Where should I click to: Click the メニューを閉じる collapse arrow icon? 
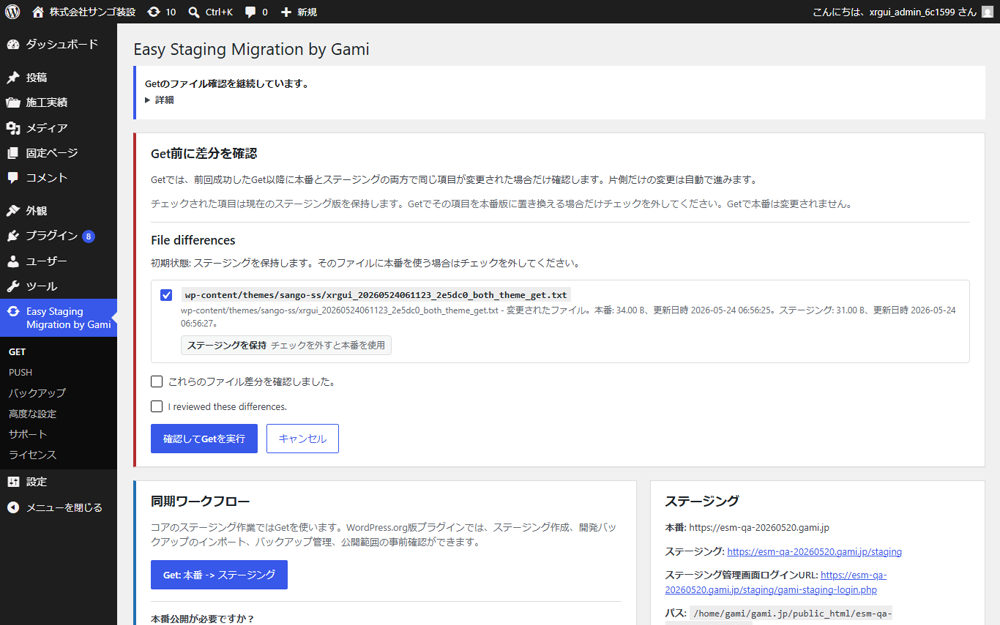coord(13,507)
